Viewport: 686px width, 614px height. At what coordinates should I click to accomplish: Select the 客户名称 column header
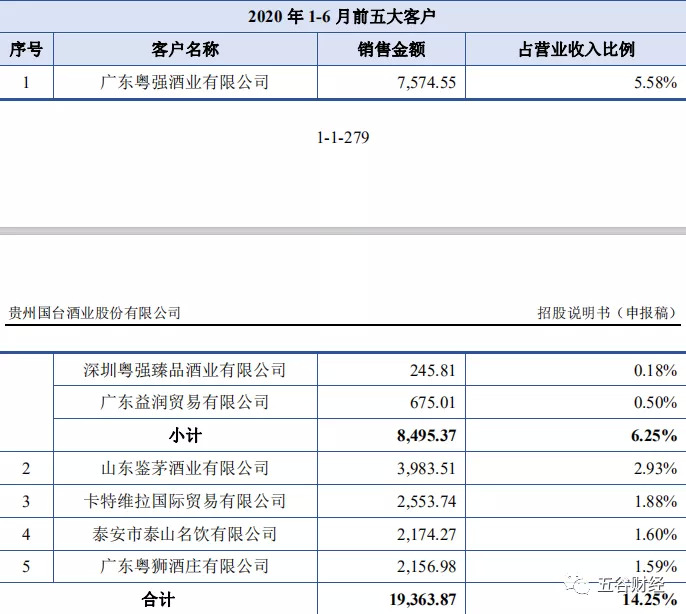click(x=185, y=49)
